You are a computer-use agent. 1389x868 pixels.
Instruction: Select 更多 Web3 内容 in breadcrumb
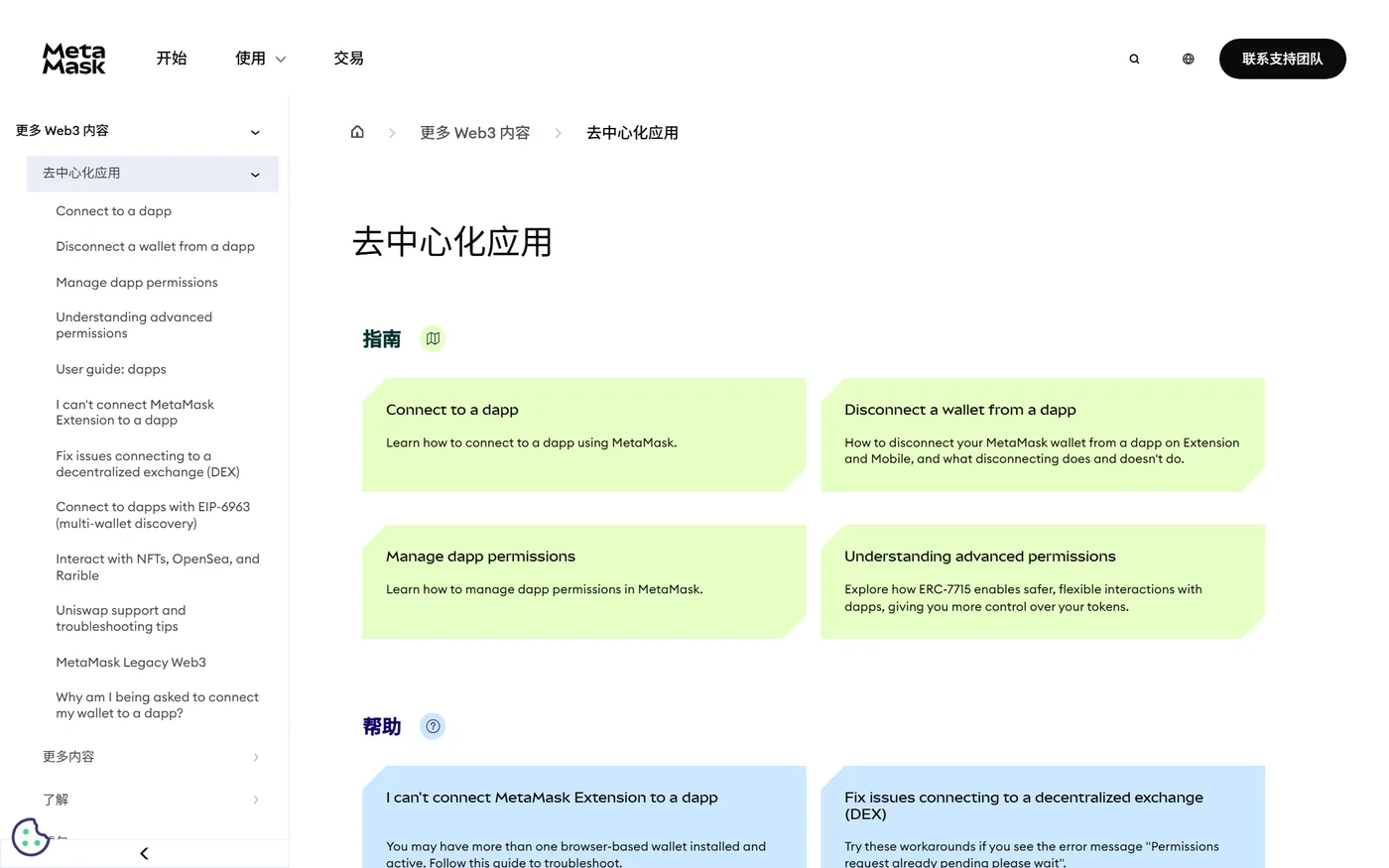point(474,133)
